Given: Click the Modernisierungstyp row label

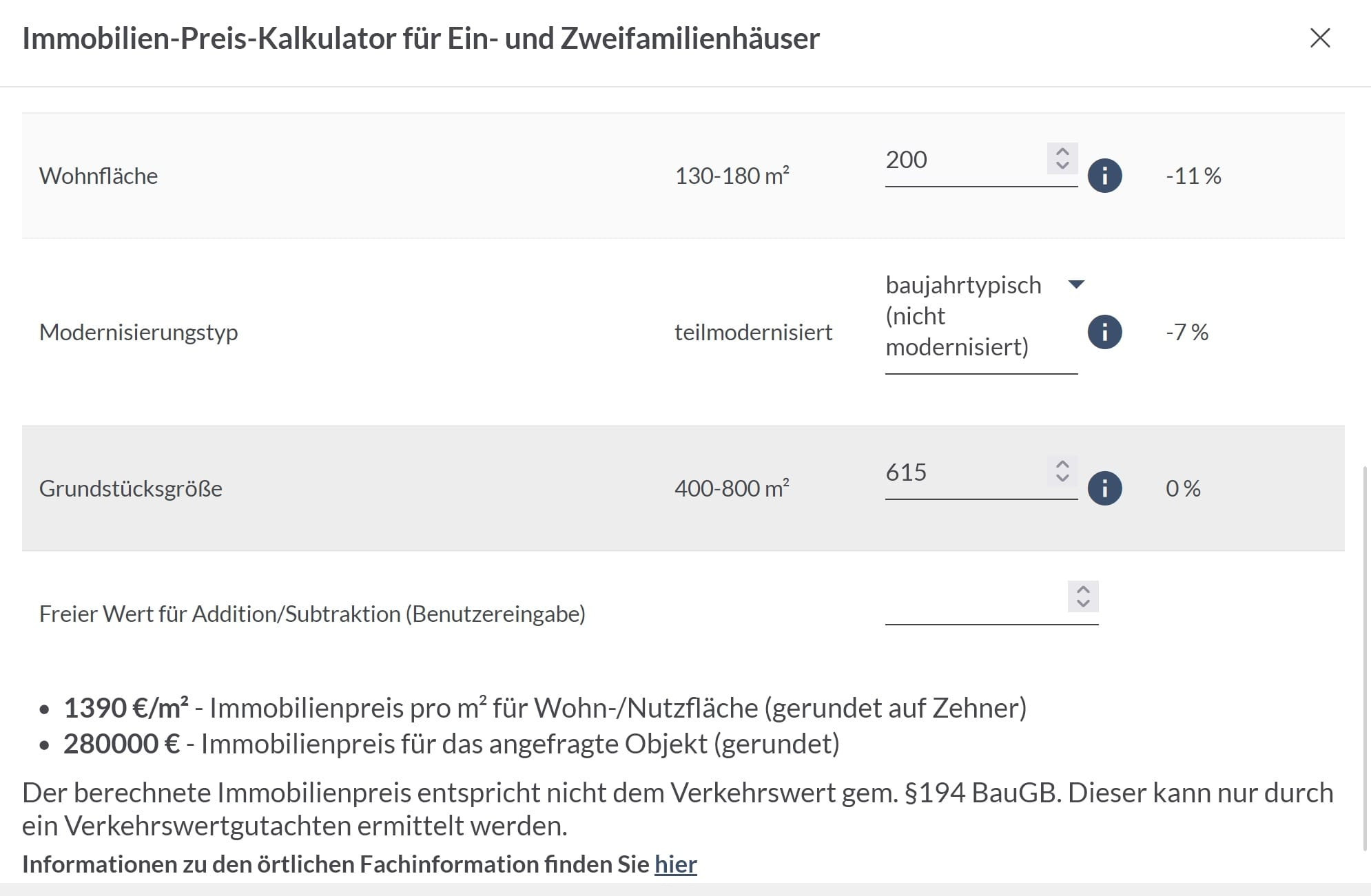Looking at the screenshot, I should tap(138, 333).
